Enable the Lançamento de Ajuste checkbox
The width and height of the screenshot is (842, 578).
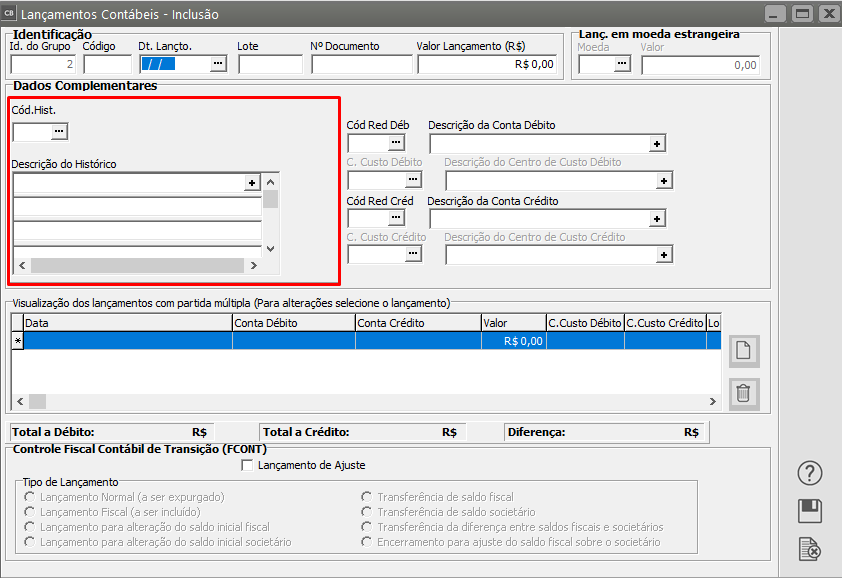click(x=248, y=465)
